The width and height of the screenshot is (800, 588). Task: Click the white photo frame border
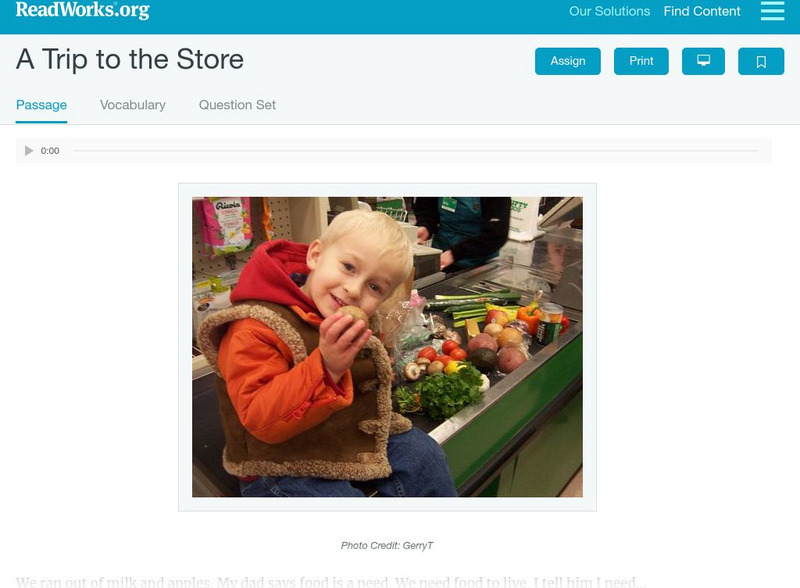point(387,190)
